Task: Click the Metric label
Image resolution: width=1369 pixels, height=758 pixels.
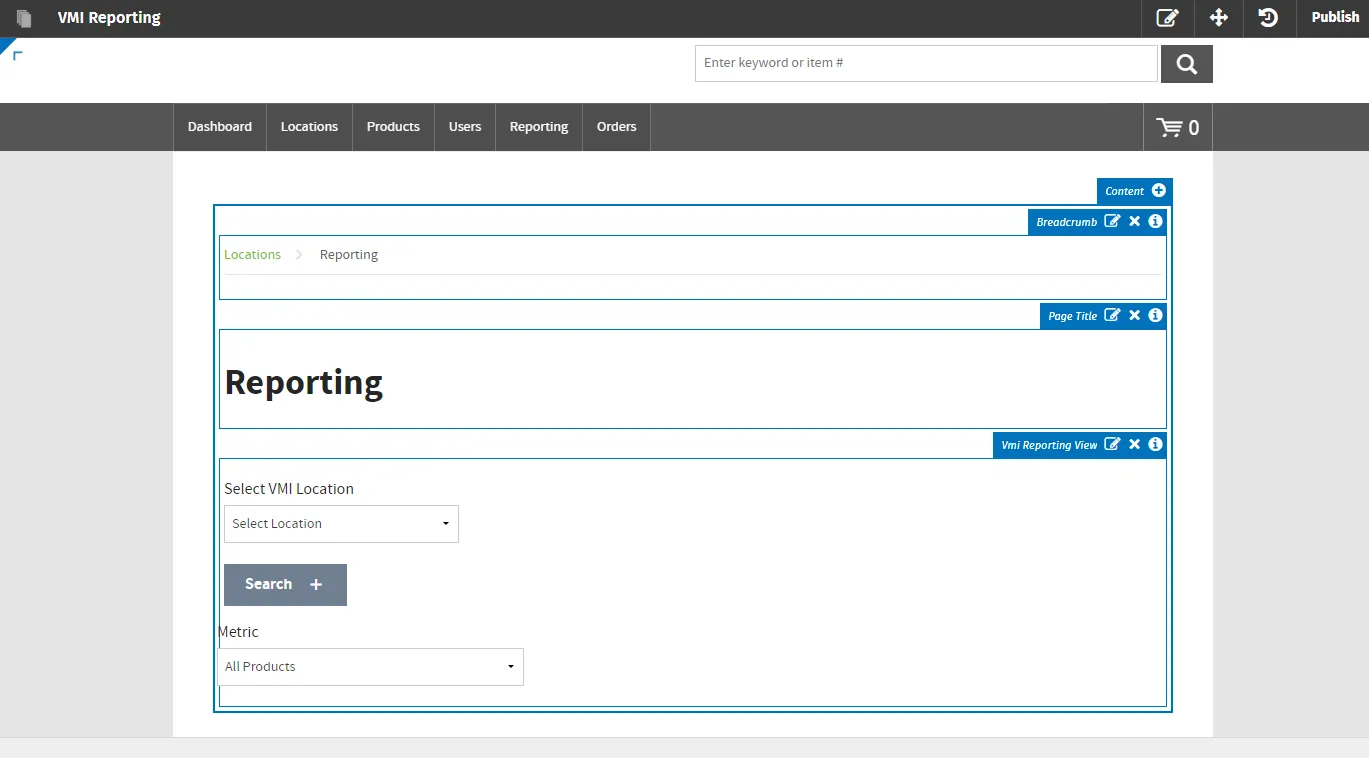Action: pos(238,632)
